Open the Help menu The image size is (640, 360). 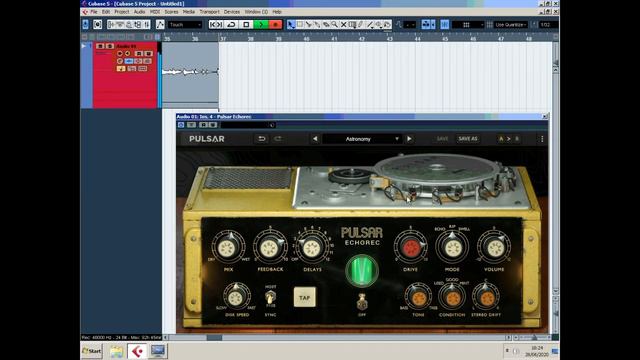(277, 12)
